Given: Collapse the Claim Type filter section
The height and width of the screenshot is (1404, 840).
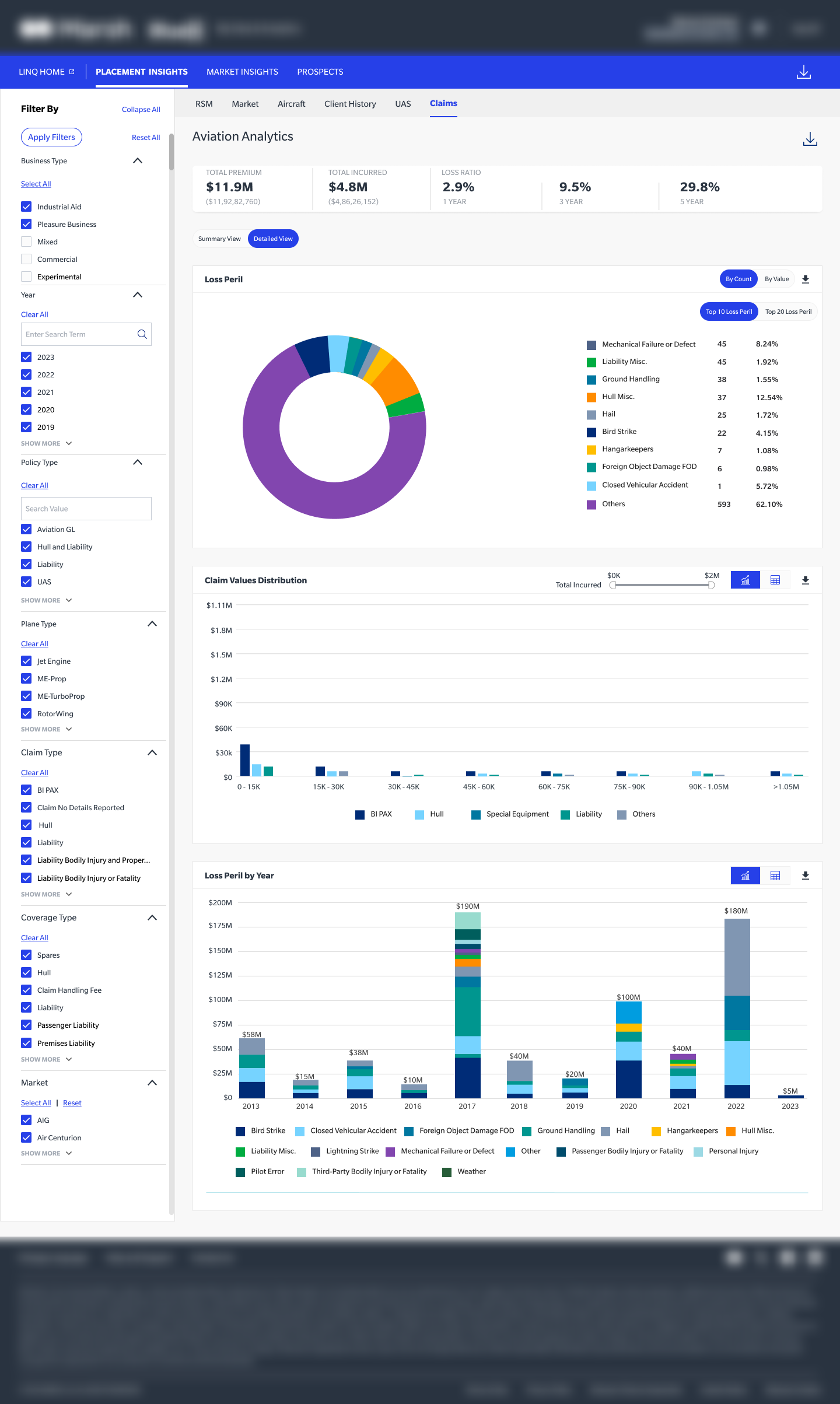Looking at the screenshot, I should (152, 752).
